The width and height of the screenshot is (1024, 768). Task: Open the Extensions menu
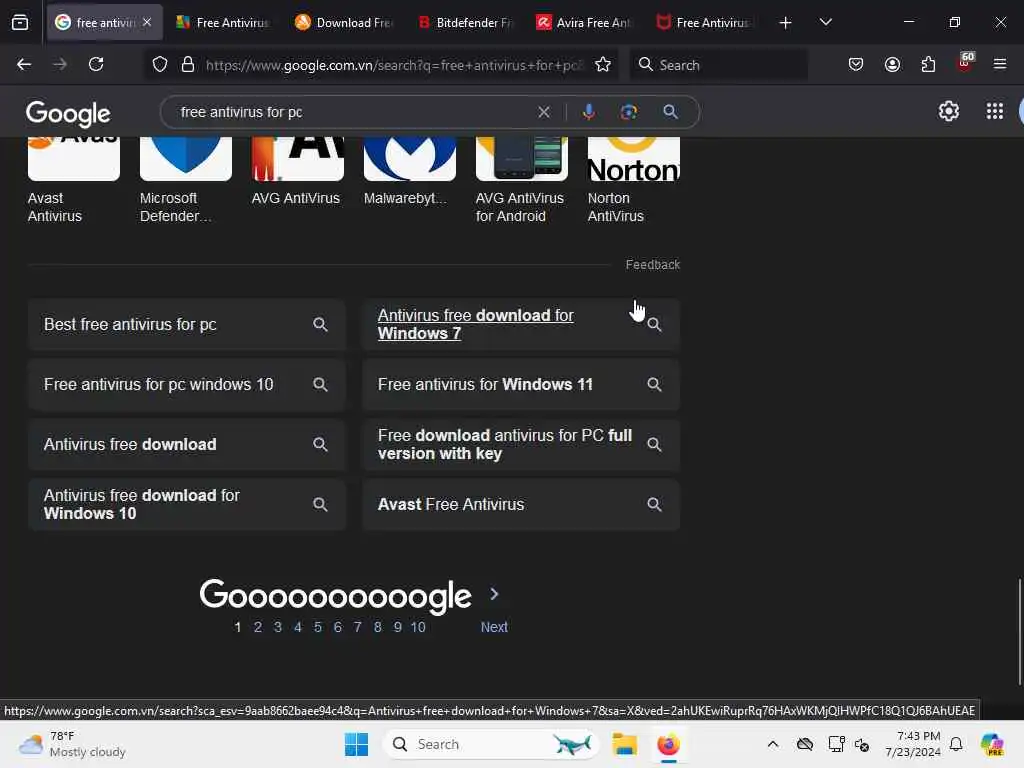pos(928,64)
